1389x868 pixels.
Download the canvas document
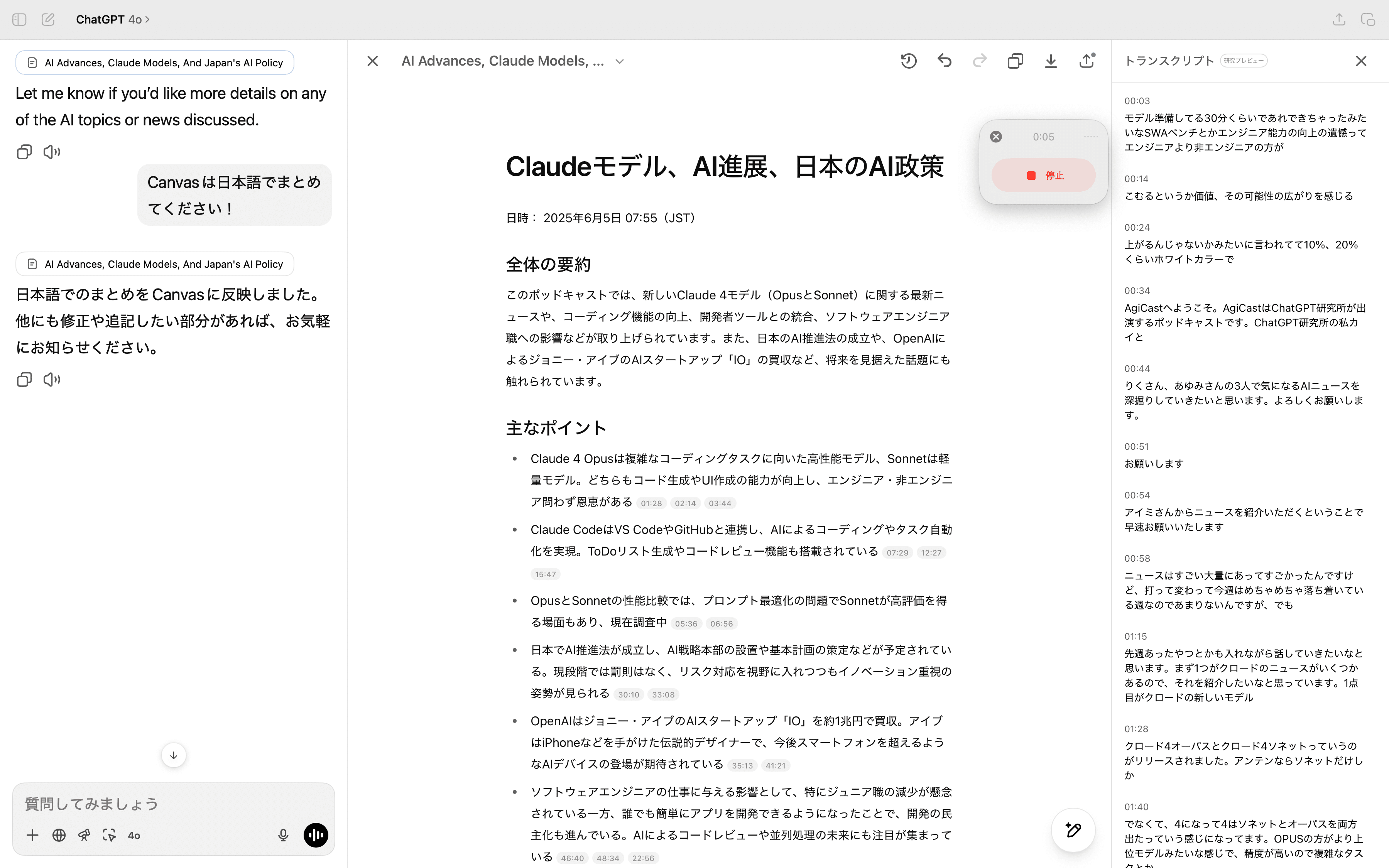(1050, 61)
